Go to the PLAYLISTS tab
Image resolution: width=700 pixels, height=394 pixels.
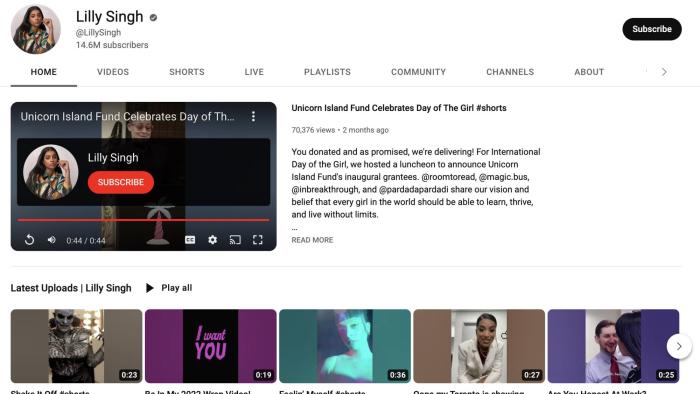(327, 72)
